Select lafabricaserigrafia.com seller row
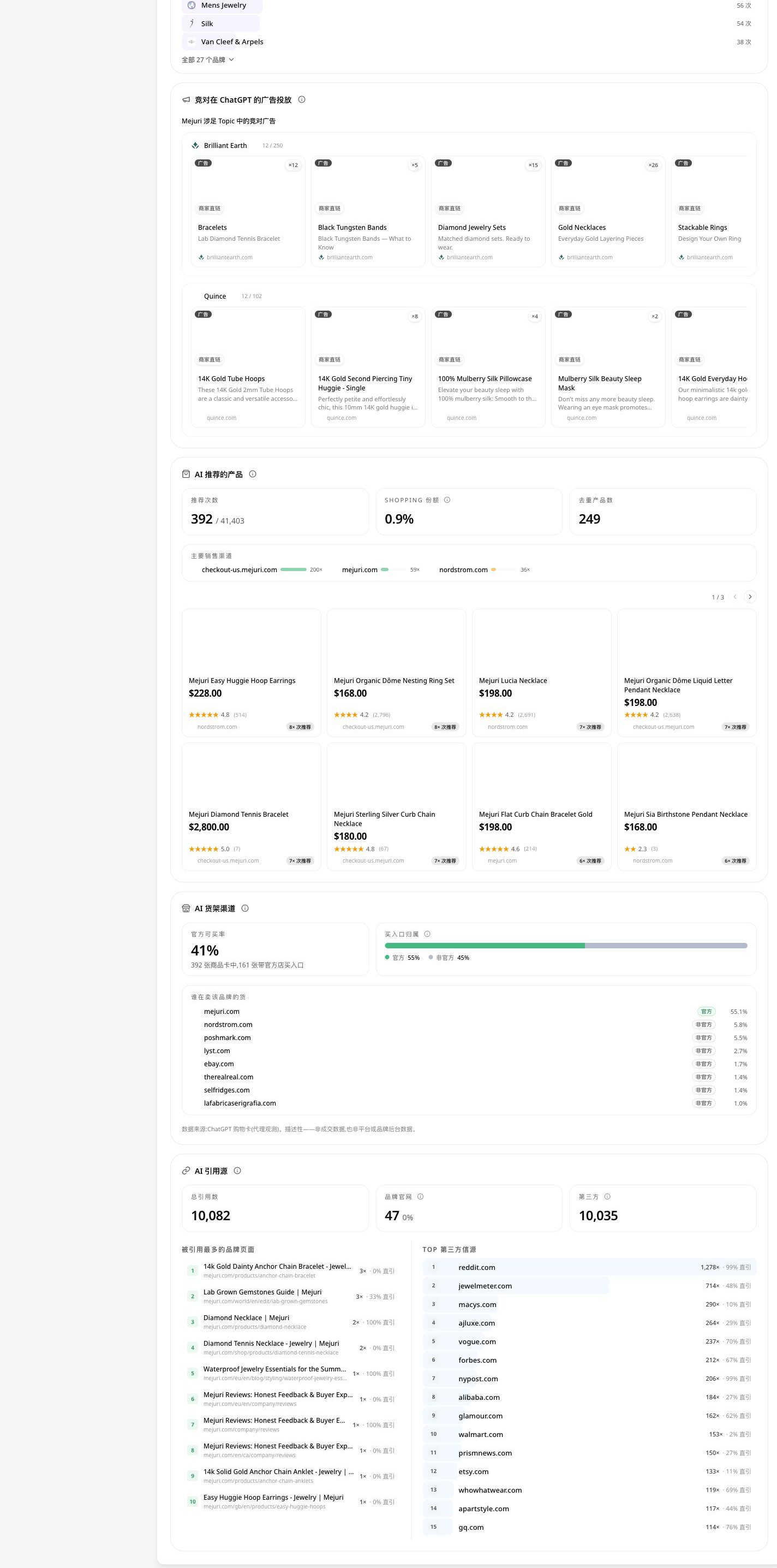Image resolution: width=777 pixels, height=1568 pixels. (x=469, y=1103)
